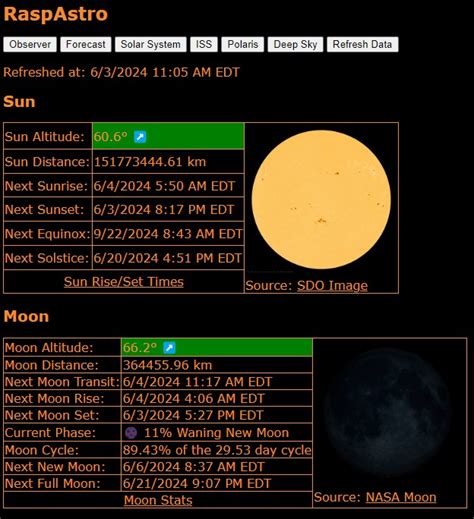Click the RaspAstro title heading
474x519 pixels.
click(x=56, y=14)
